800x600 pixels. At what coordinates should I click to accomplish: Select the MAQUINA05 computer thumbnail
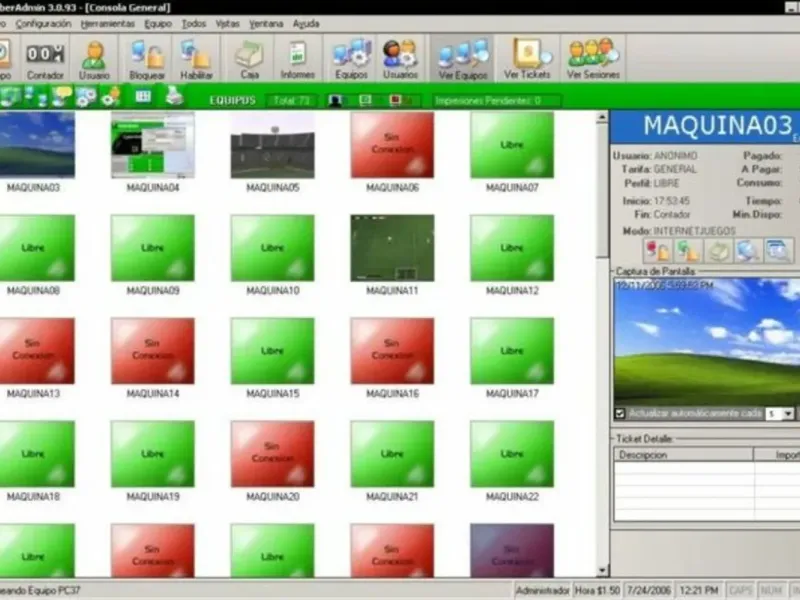point(272,145)
